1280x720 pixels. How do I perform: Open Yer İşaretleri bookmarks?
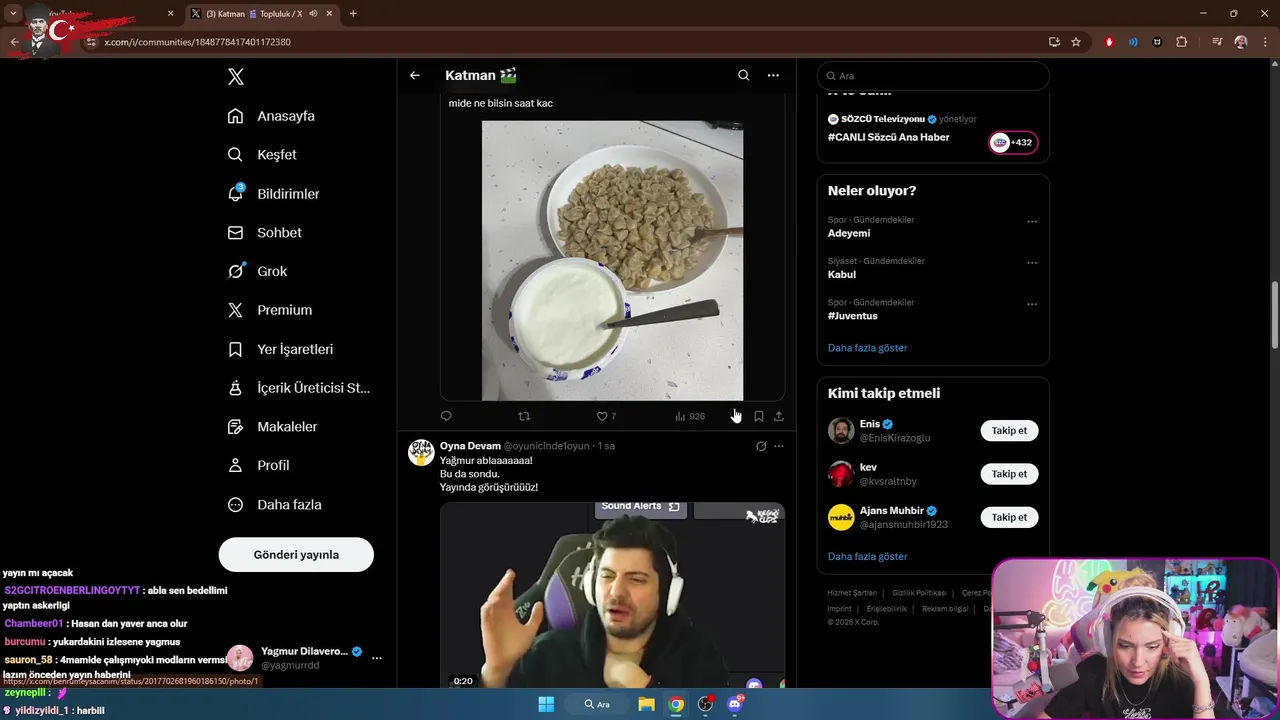280,349
